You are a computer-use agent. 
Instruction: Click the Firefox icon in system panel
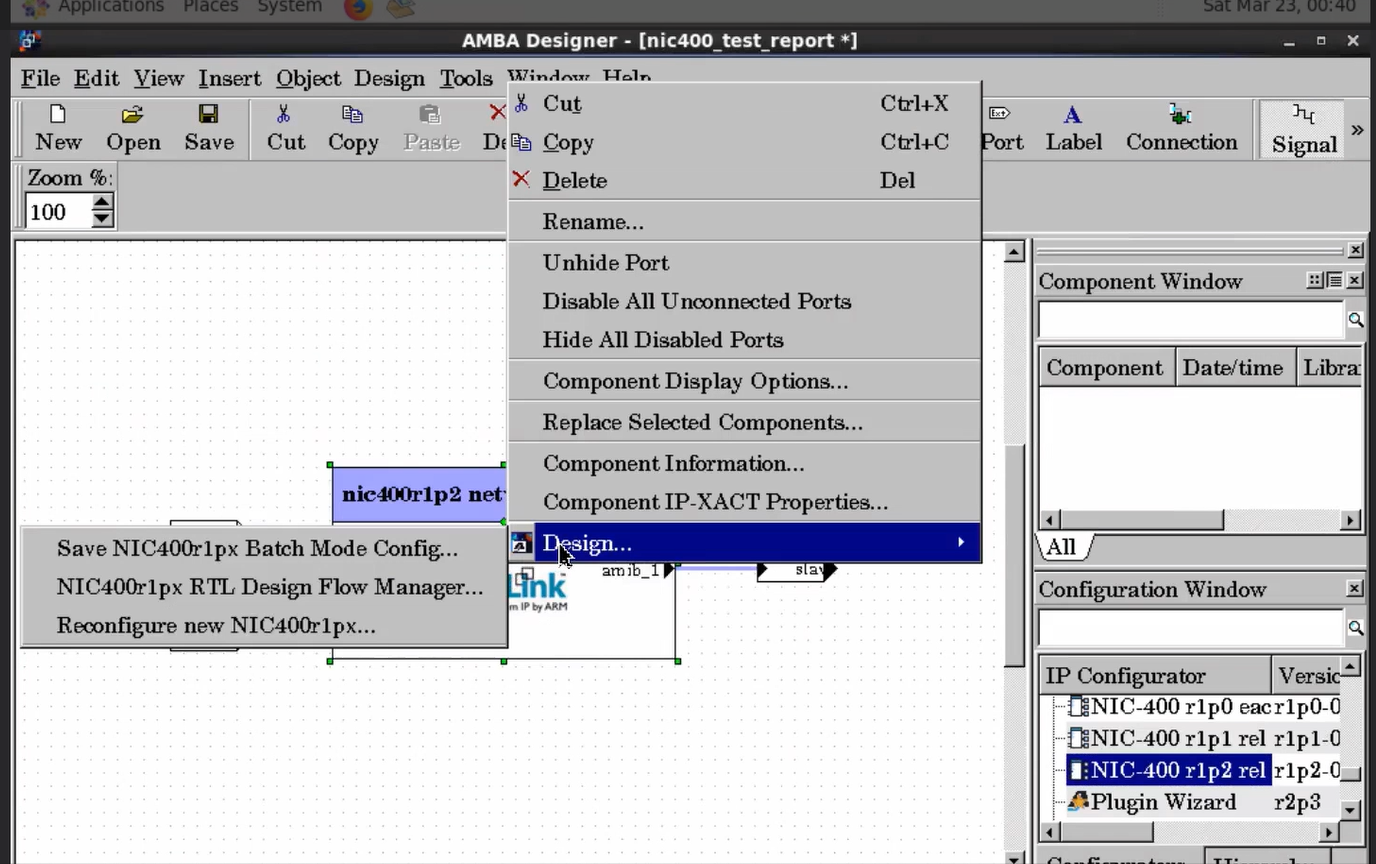[357, 8]
